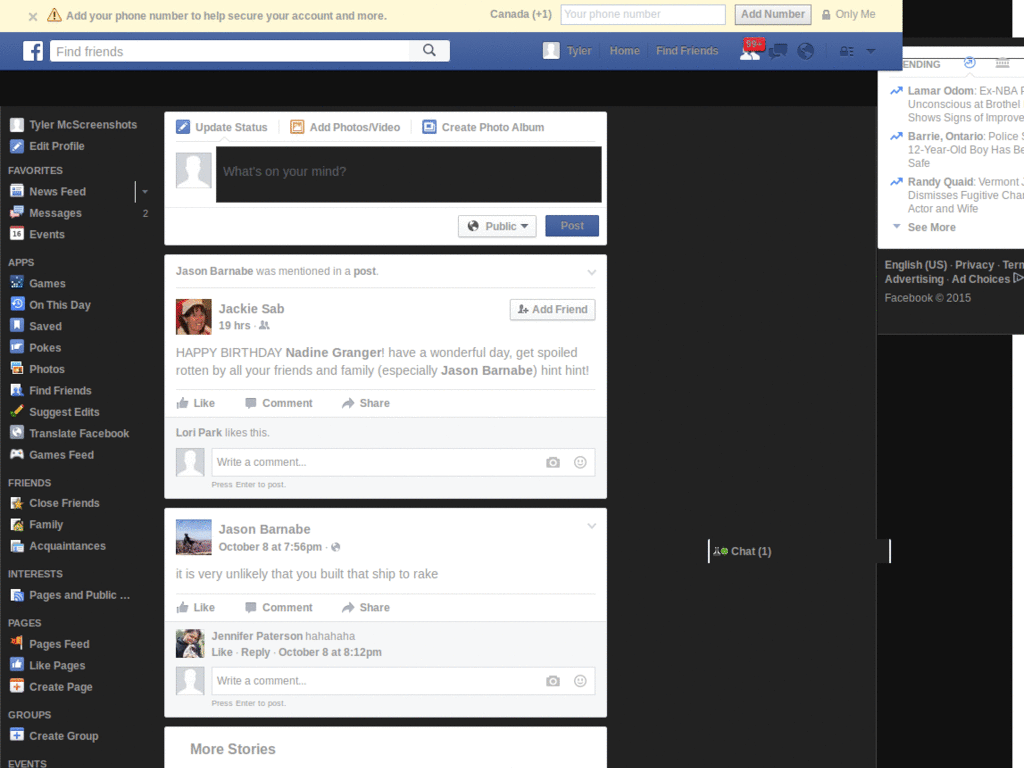
Task: Comment on Jason Barnabe's post
Action: [x=279, y=607]
